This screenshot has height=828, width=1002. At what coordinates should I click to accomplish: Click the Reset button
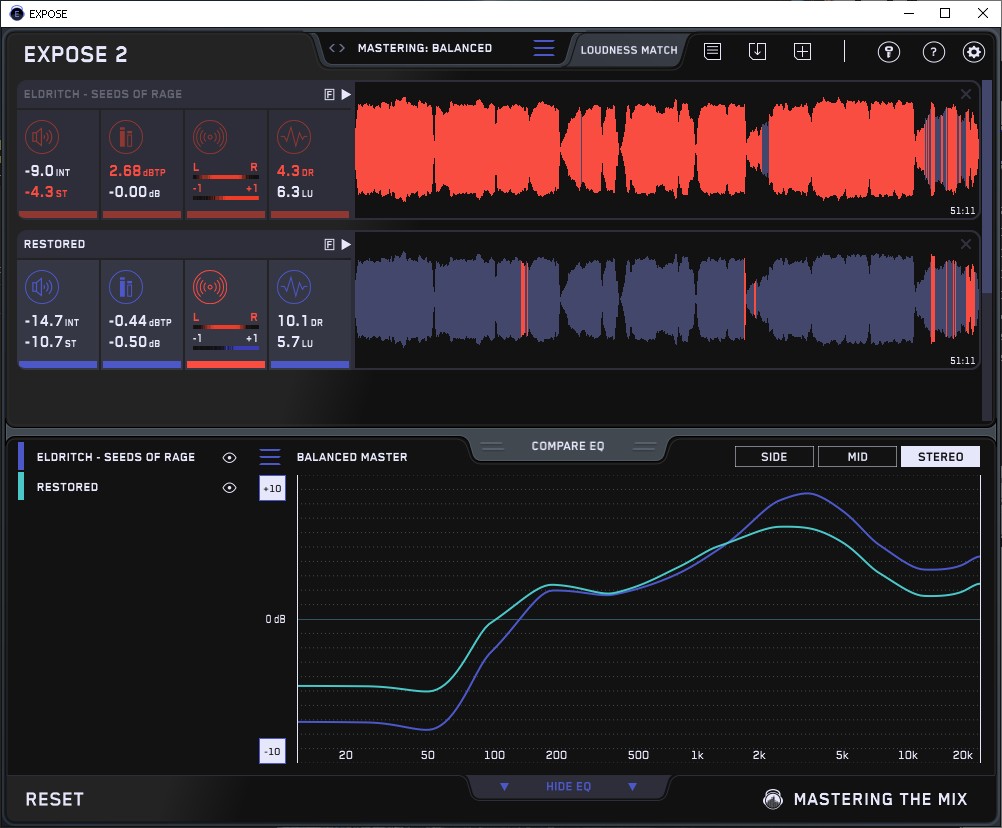(x=55, y=799)
